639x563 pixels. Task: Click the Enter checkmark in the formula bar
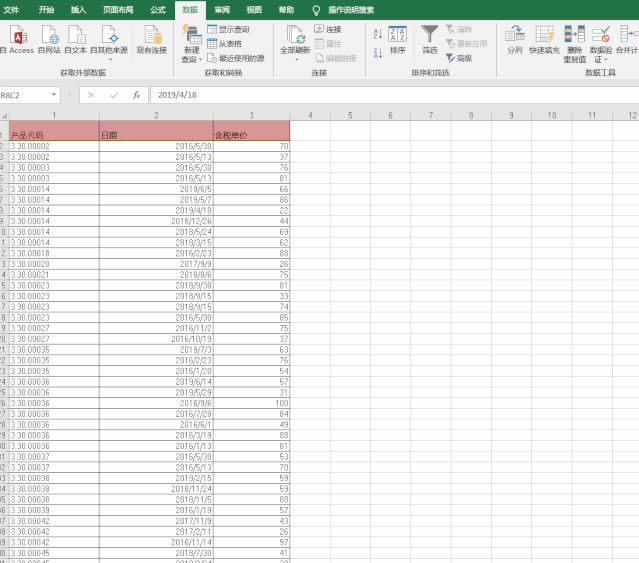click(x=114, y=95)
